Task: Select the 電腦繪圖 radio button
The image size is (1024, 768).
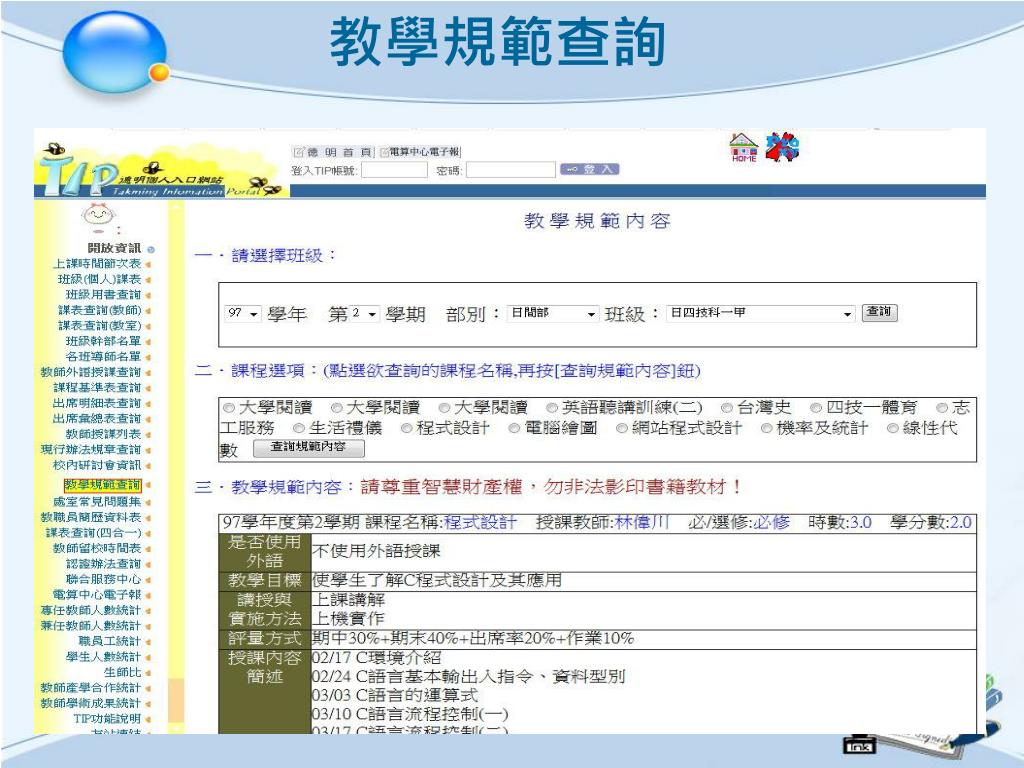Action: 514,428
